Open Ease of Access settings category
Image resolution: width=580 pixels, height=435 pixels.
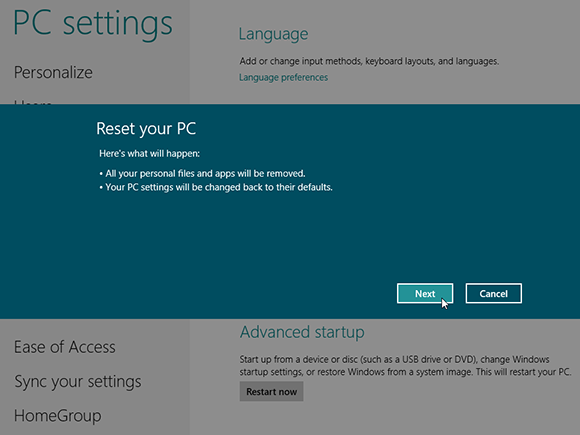[x=65, y=347]
